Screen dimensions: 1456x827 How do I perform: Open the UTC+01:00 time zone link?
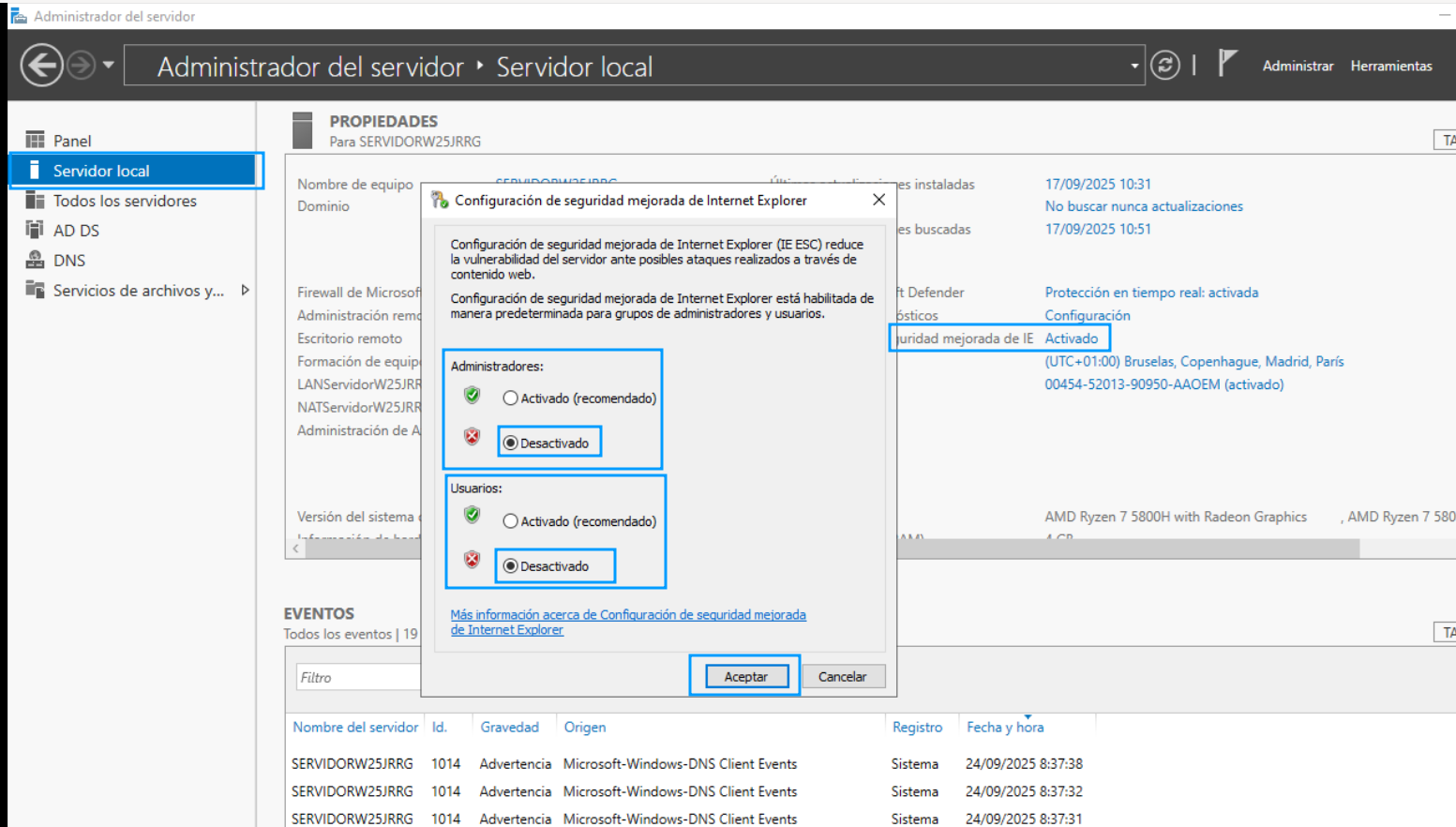1194,362
